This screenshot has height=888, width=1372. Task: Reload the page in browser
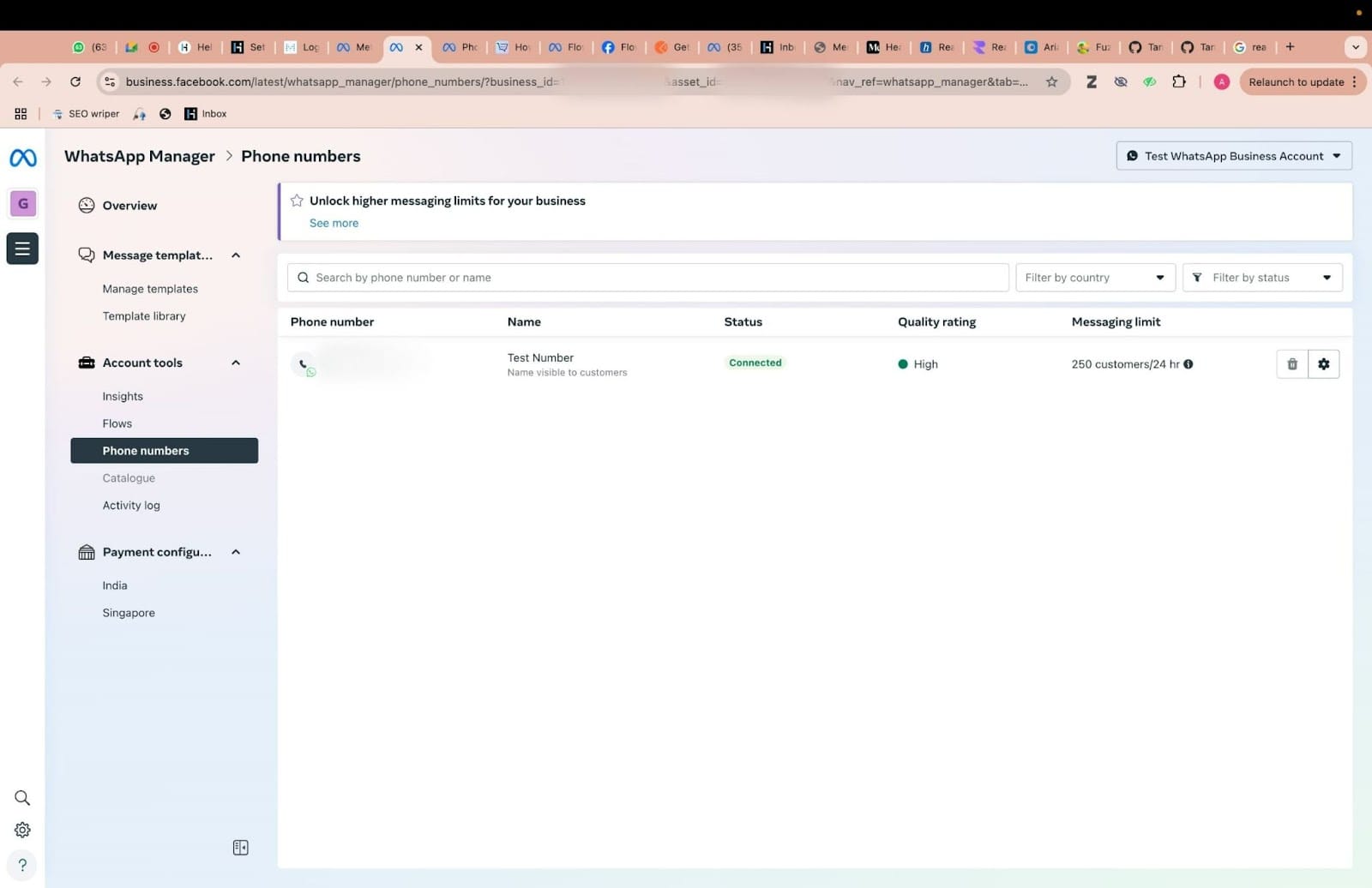click(x=75, y=82)
